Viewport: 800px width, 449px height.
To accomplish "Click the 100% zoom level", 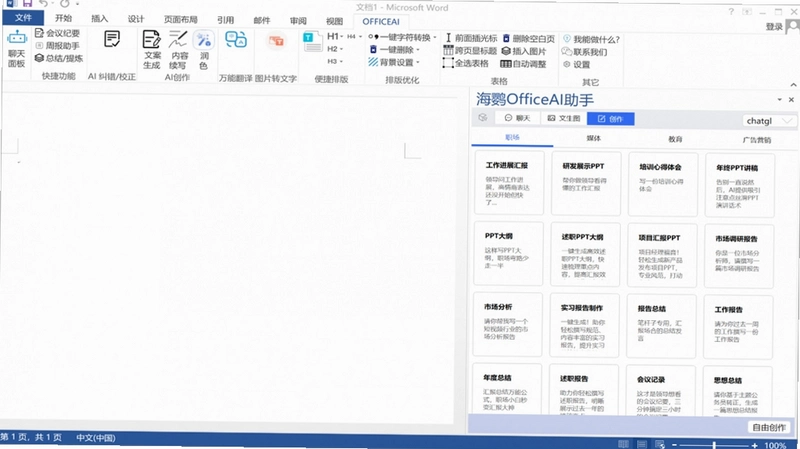I will (775, 445).
